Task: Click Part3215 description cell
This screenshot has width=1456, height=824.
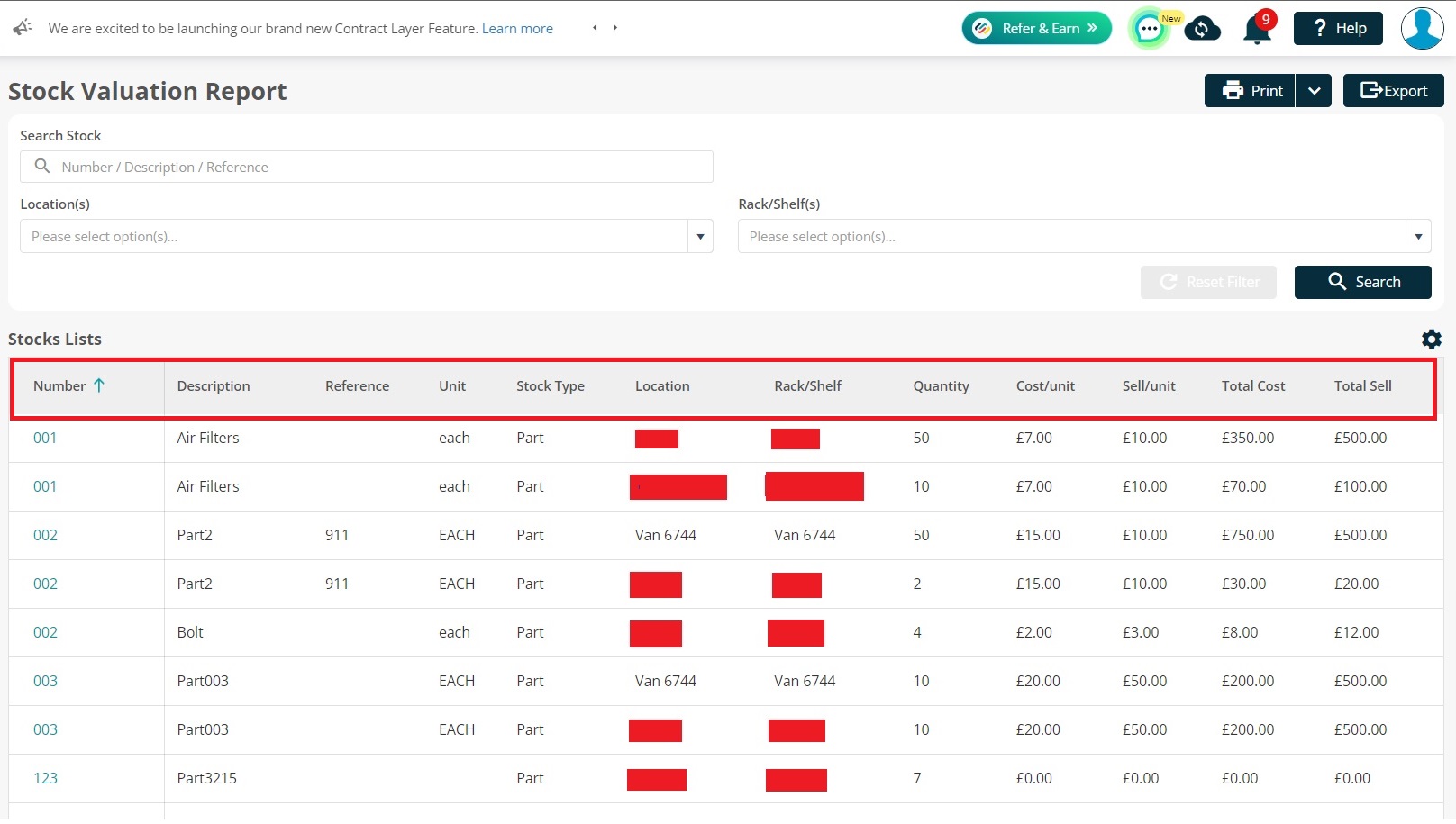Action: [x=206, y=778]
